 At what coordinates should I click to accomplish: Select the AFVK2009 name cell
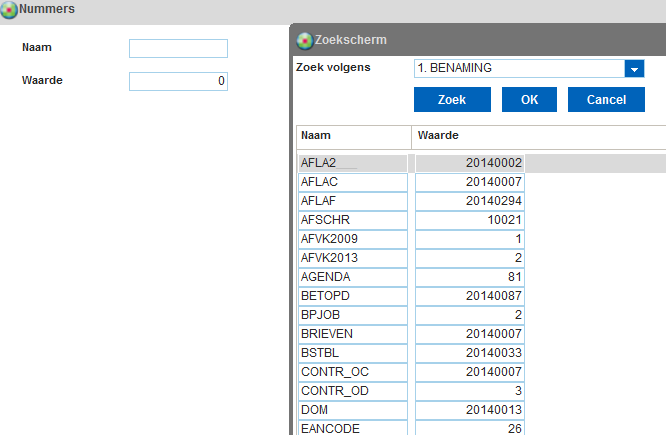click(353, 239)
